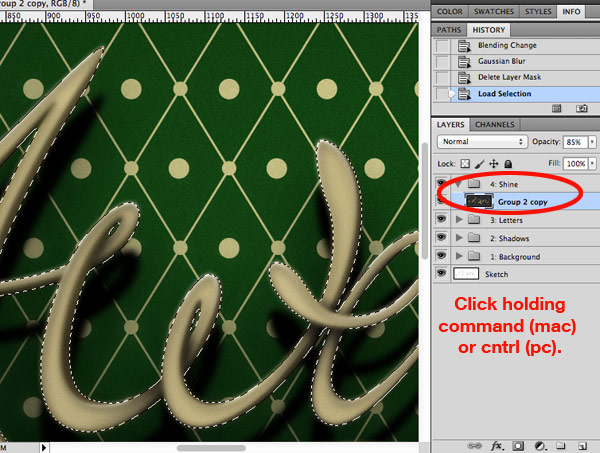Hide the 3: Letters group with its eye icon

pos(441,218)
